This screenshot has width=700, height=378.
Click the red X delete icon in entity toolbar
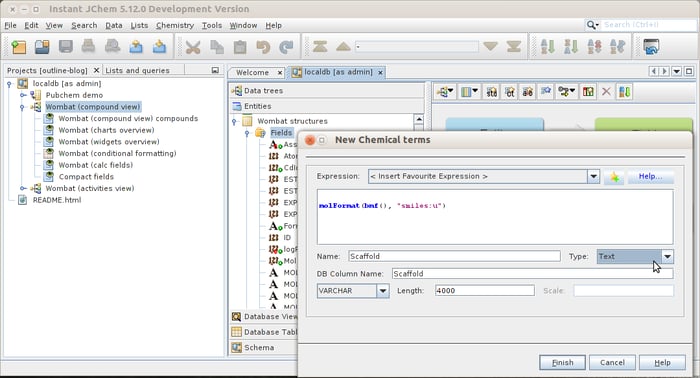(x=606, y=92)
